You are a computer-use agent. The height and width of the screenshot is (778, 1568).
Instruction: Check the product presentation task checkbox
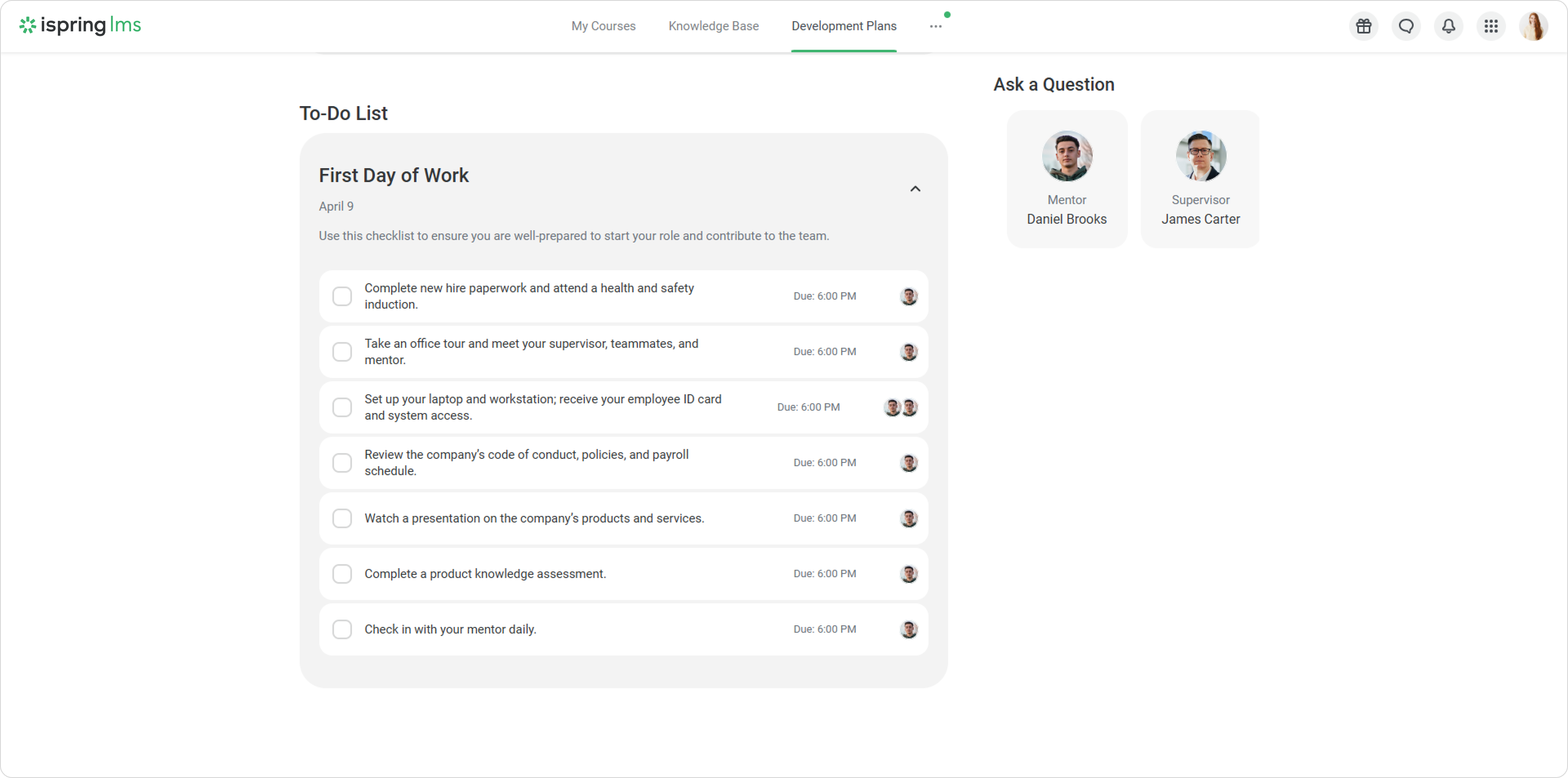click(x=342, y=518)
